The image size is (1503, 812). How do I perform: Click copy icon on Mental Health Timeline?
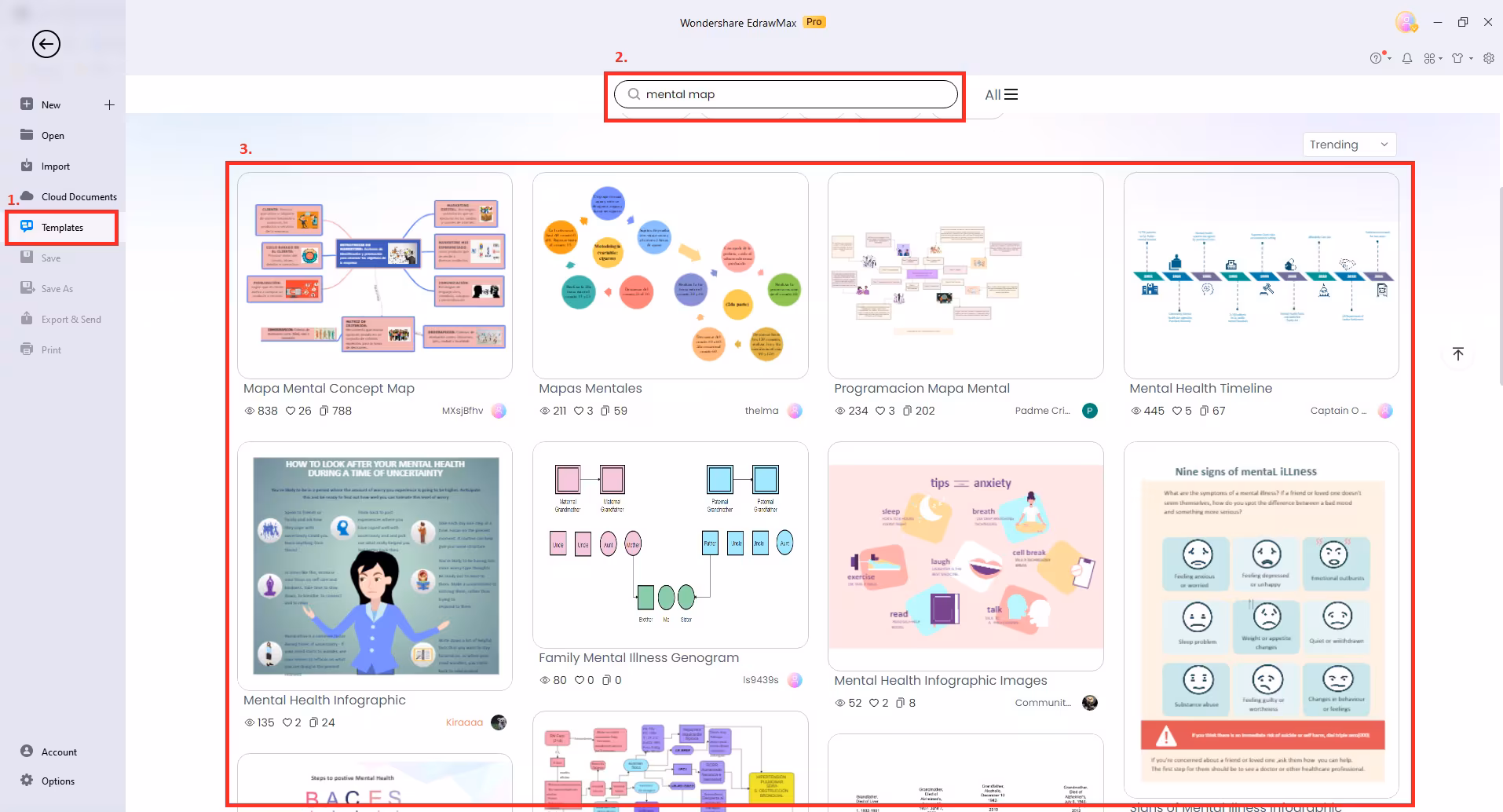1204,411
